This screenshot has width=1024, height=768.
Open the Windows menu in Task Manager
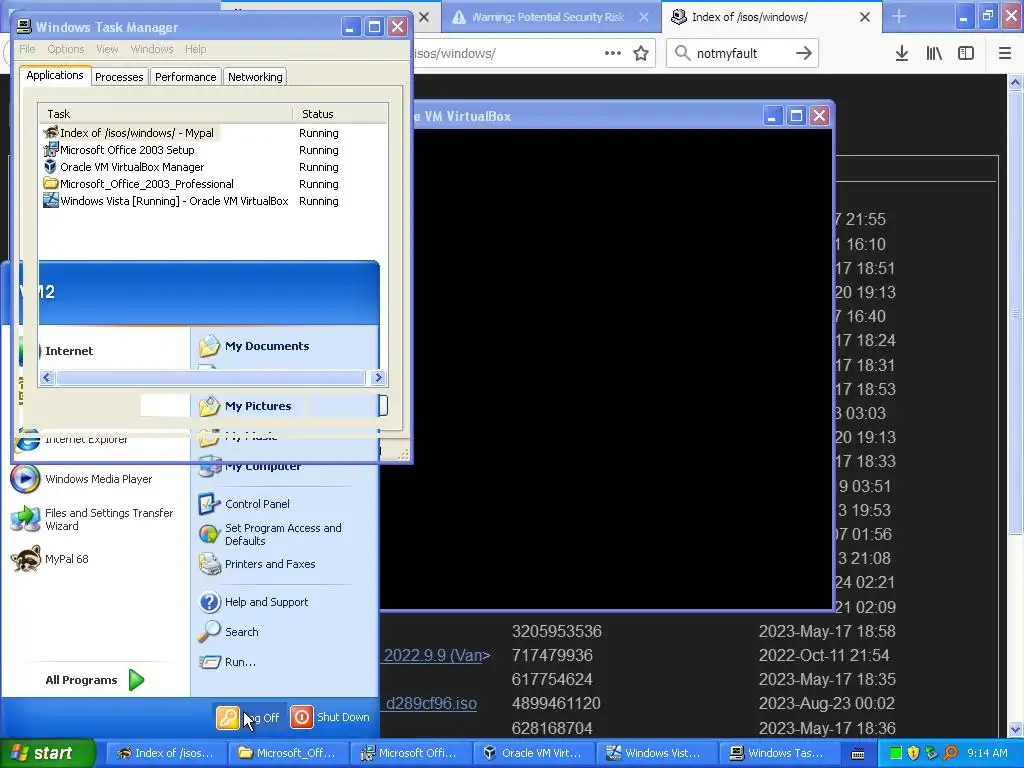pyautogui.click(x=152, y=49)
